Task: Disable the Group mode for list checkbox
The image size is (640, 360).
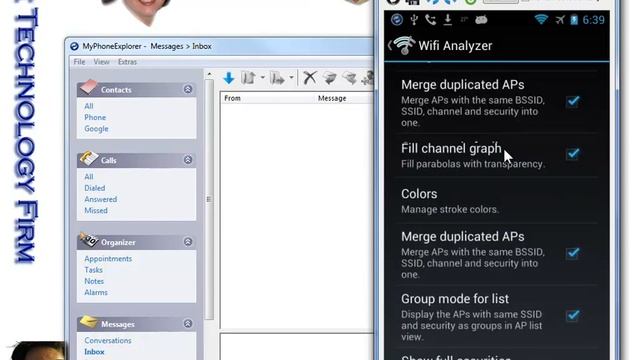Action: coord(573,316)
